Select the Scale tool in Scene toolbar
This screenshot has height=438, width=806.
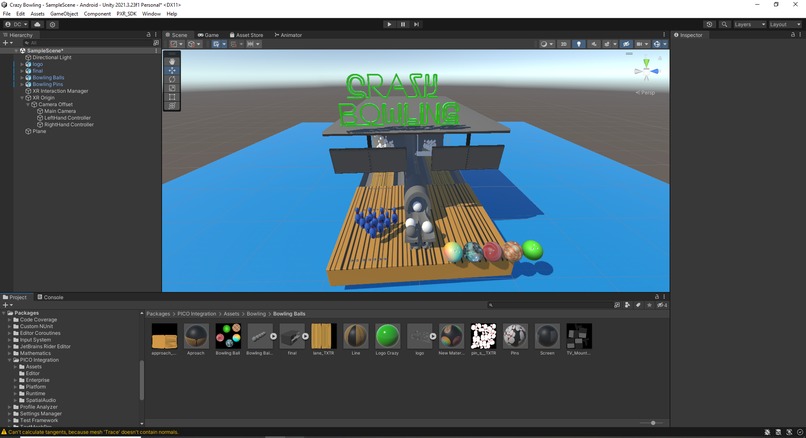(172, 88)
